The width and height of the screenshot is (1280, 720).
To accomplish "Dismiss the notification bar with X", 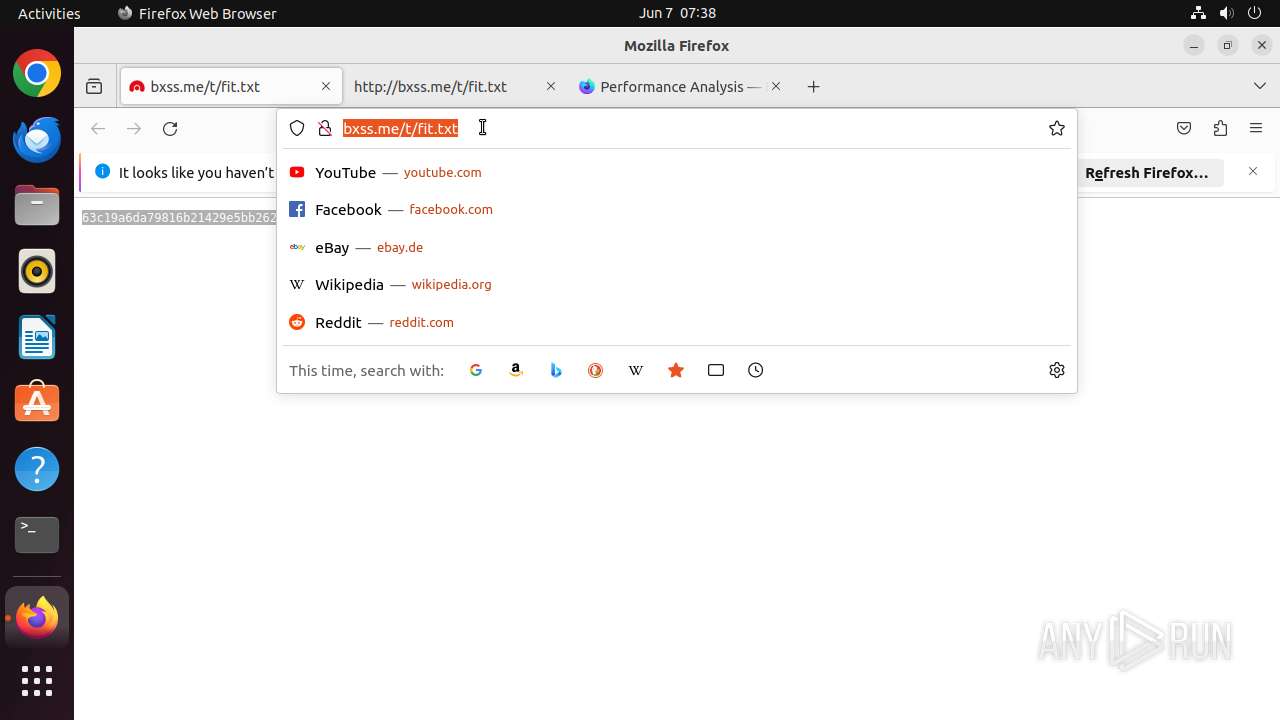I will coord(1253,172).
